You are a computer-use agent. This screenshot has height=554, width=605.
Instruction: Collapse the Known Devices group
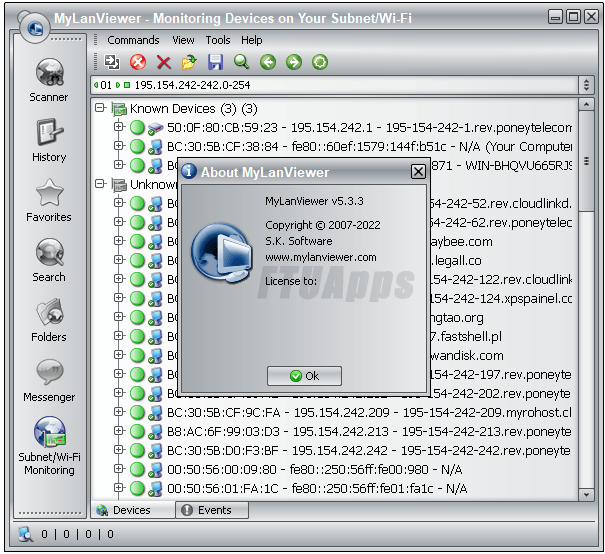pos(100,108)
